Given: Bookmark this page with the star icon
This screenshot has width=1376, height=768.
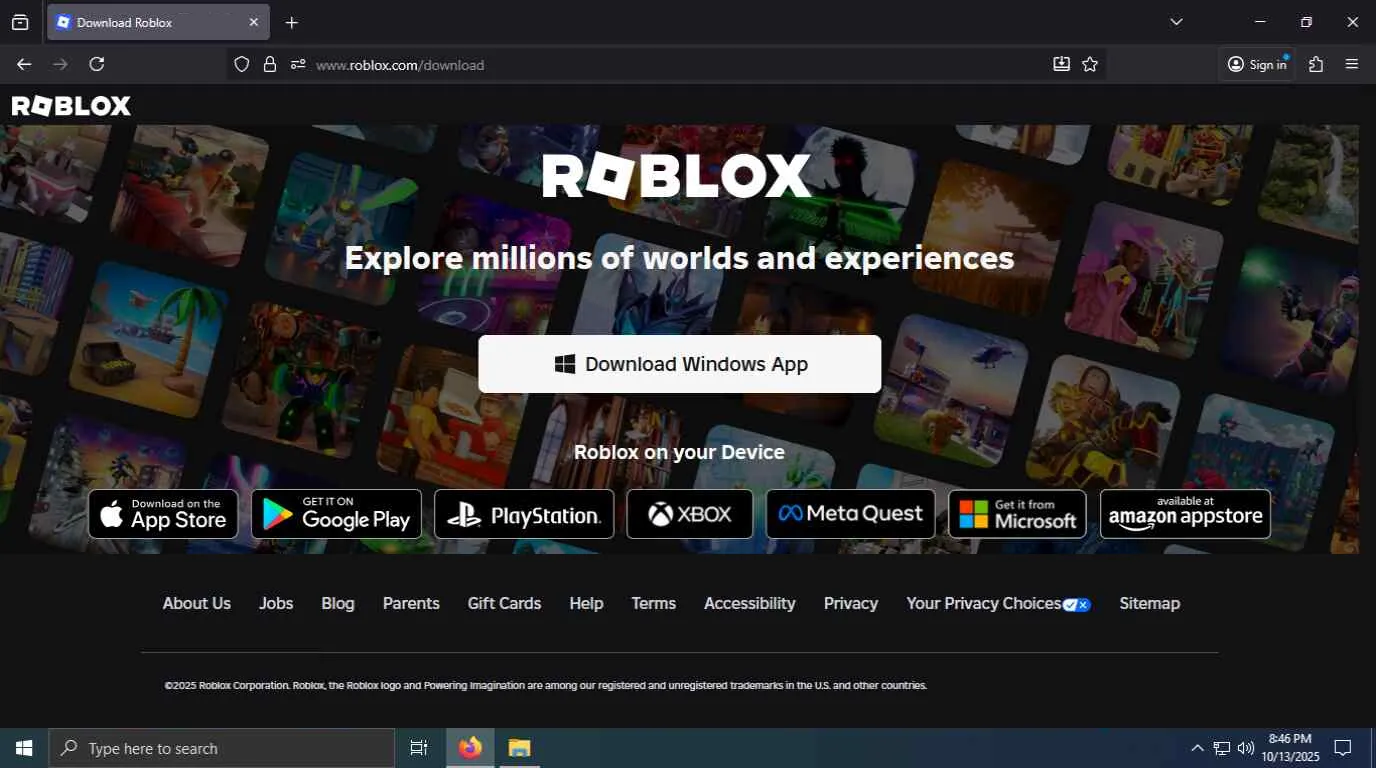Looking at the screenshot, I should pos(1090,64).
